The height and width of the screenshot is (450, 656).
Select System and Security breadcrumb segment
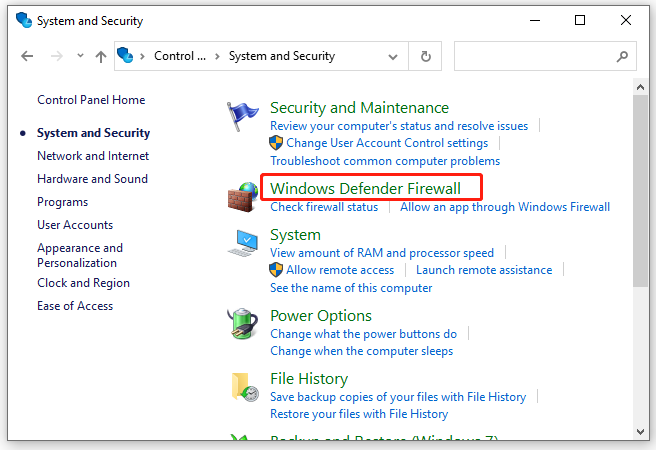[x=282, y=56]
